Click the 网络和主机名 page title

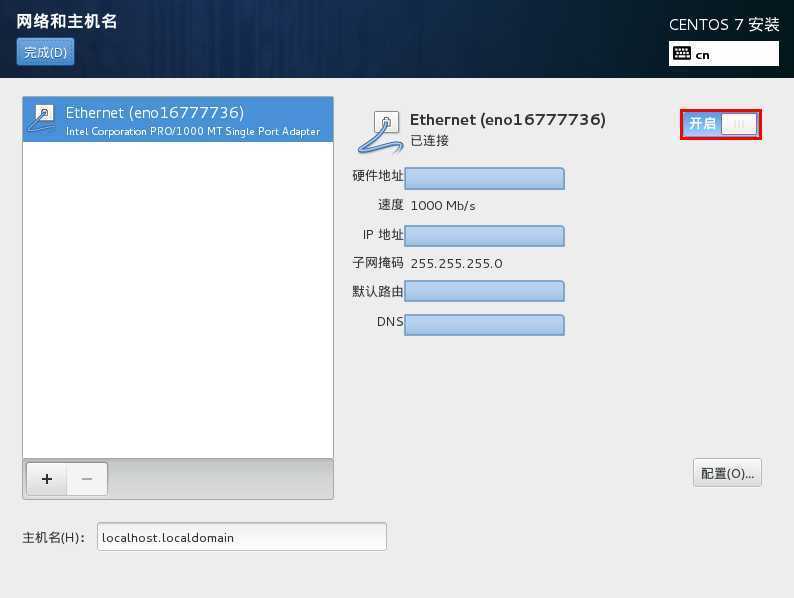click(67, 22)
